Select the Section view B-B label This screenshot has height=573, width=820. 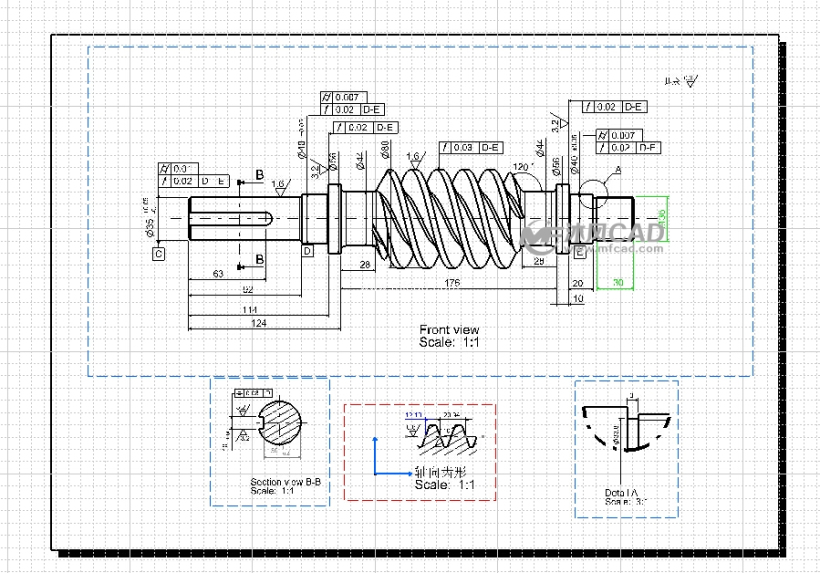(271, 486)
